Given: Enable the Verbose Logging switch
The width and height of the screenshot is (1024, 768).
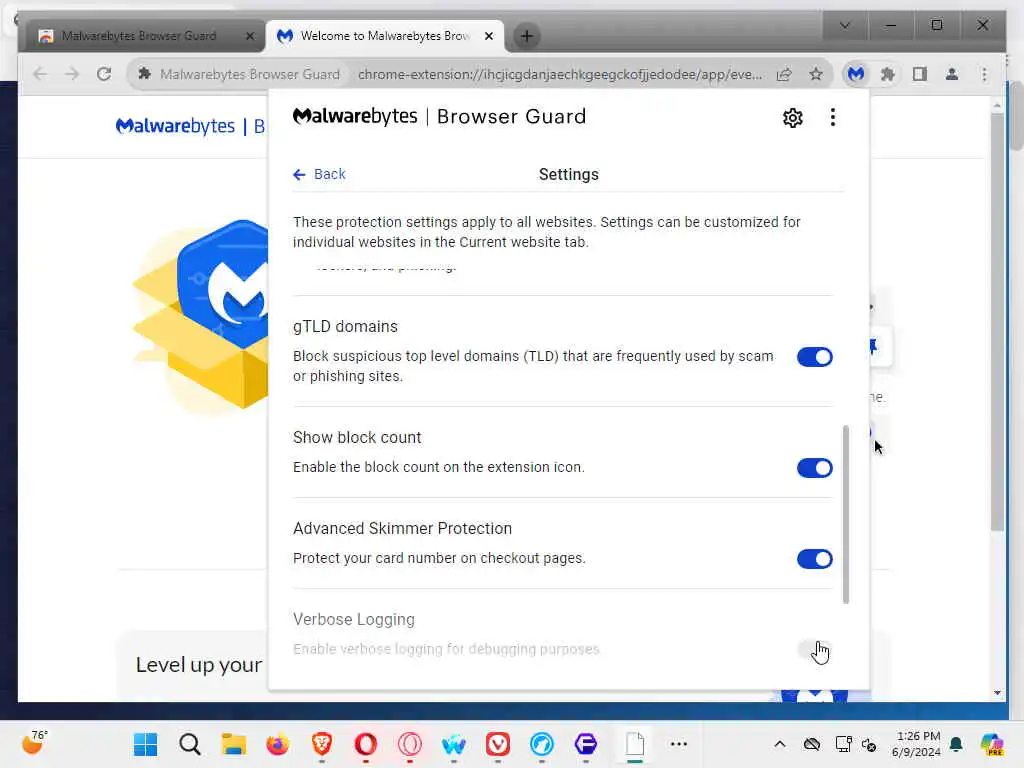Looking at the screenshot, I should [814, 650].
